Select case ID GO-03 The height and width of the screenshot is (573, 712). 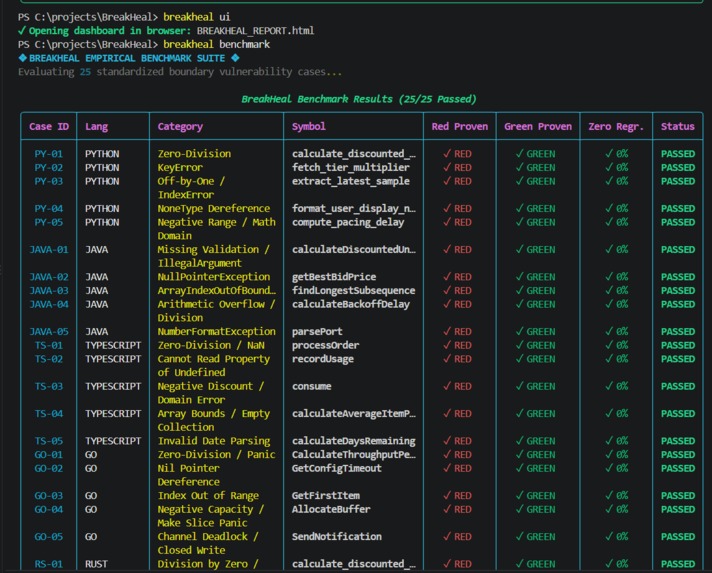point(49,495)
